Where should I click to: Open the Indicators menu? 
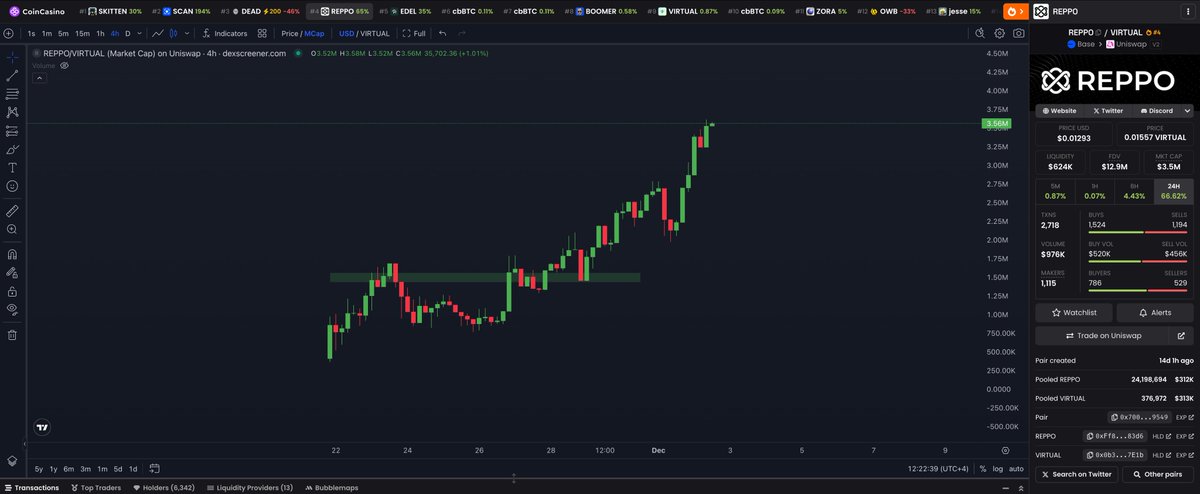click(x=224, y=33)
